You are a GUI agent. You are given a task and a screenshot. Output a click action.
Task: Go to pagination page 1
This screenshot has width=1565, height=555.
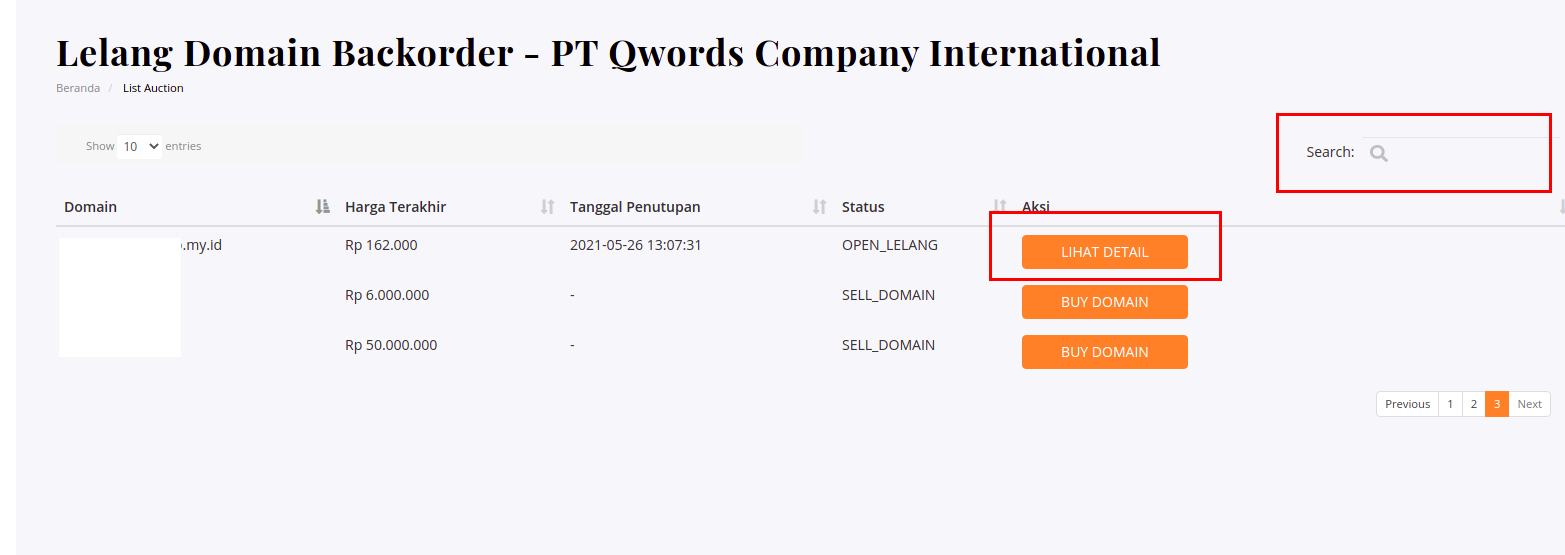1450,404
